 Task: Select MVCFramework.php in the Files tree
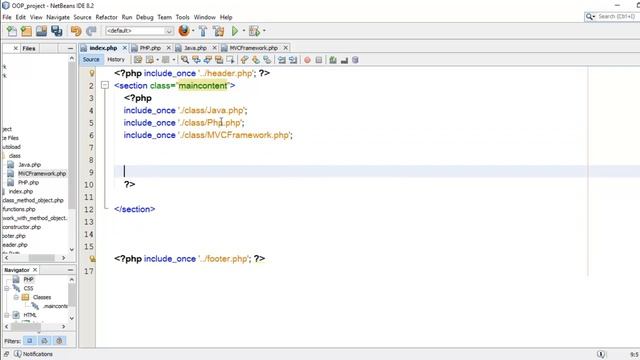[42, 173]
